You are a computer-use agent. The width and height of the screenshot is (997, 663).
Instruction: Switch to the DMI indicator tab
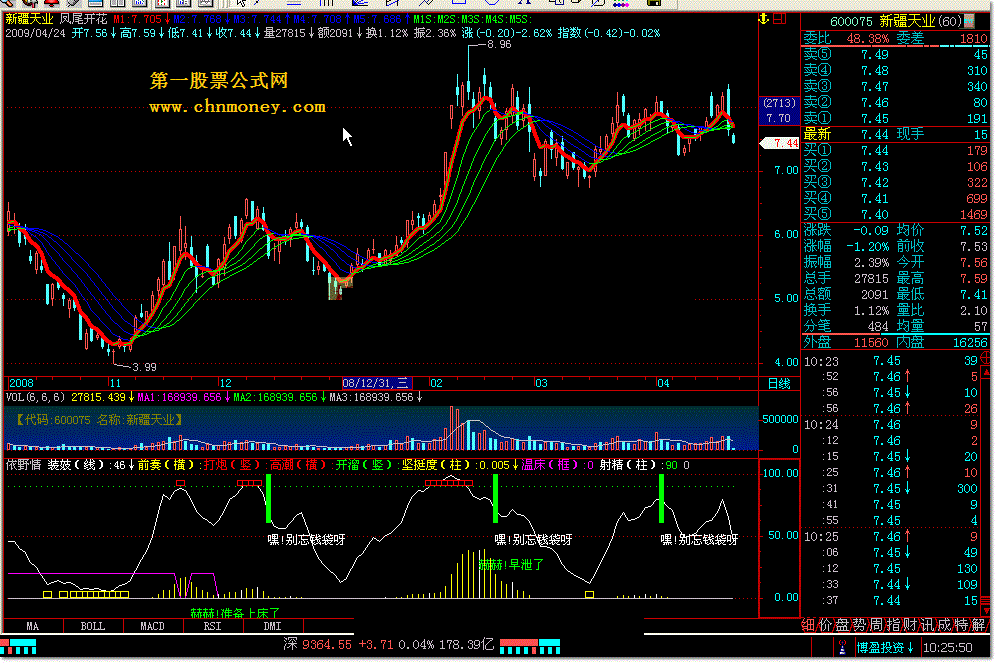[x=272, y=626]
